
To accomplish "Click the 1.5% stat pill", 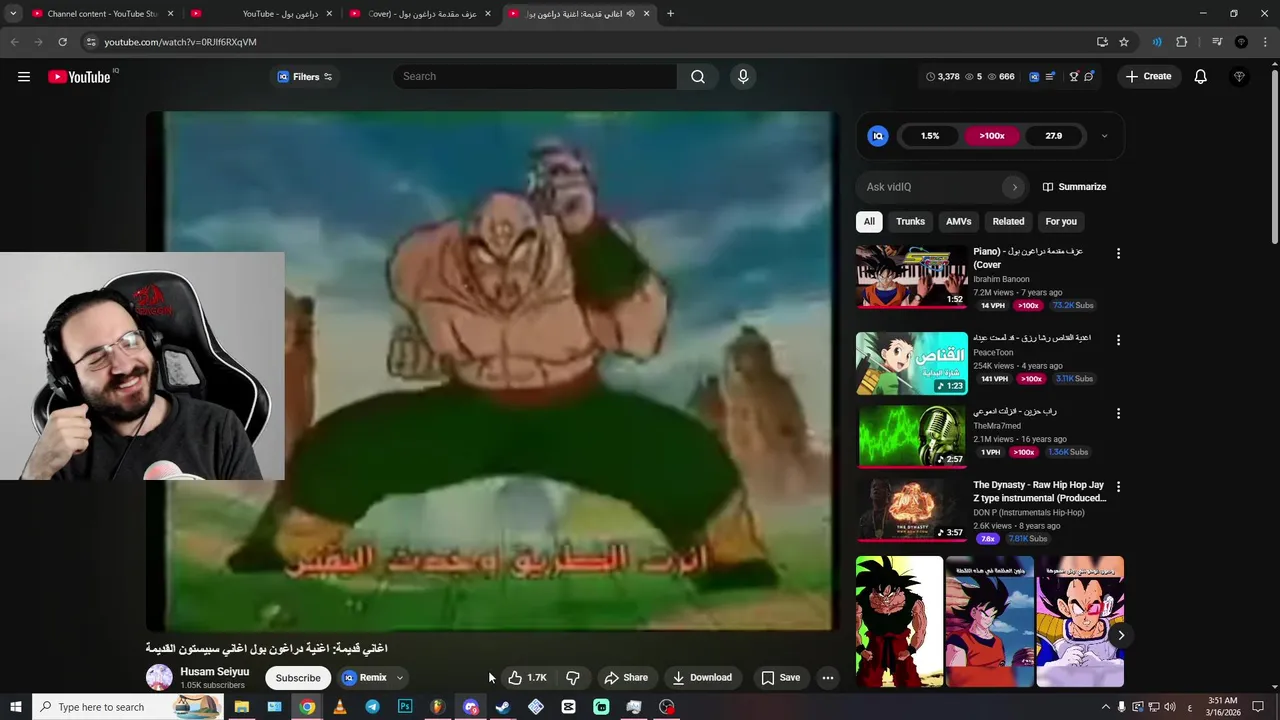I will tap(930, 136).
